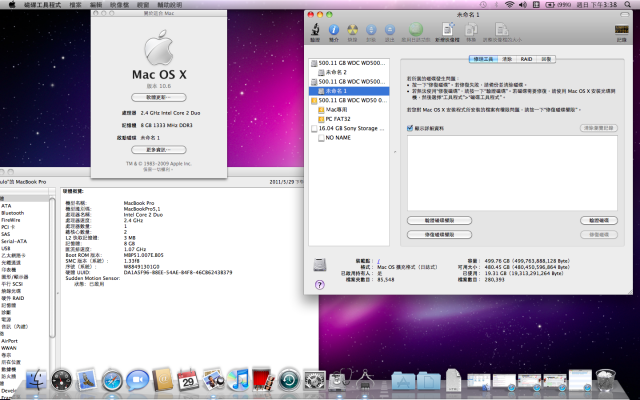Click the Verify Disk button on the right
The width and height of the screenshot is (640, 400).
pos(599,220)
